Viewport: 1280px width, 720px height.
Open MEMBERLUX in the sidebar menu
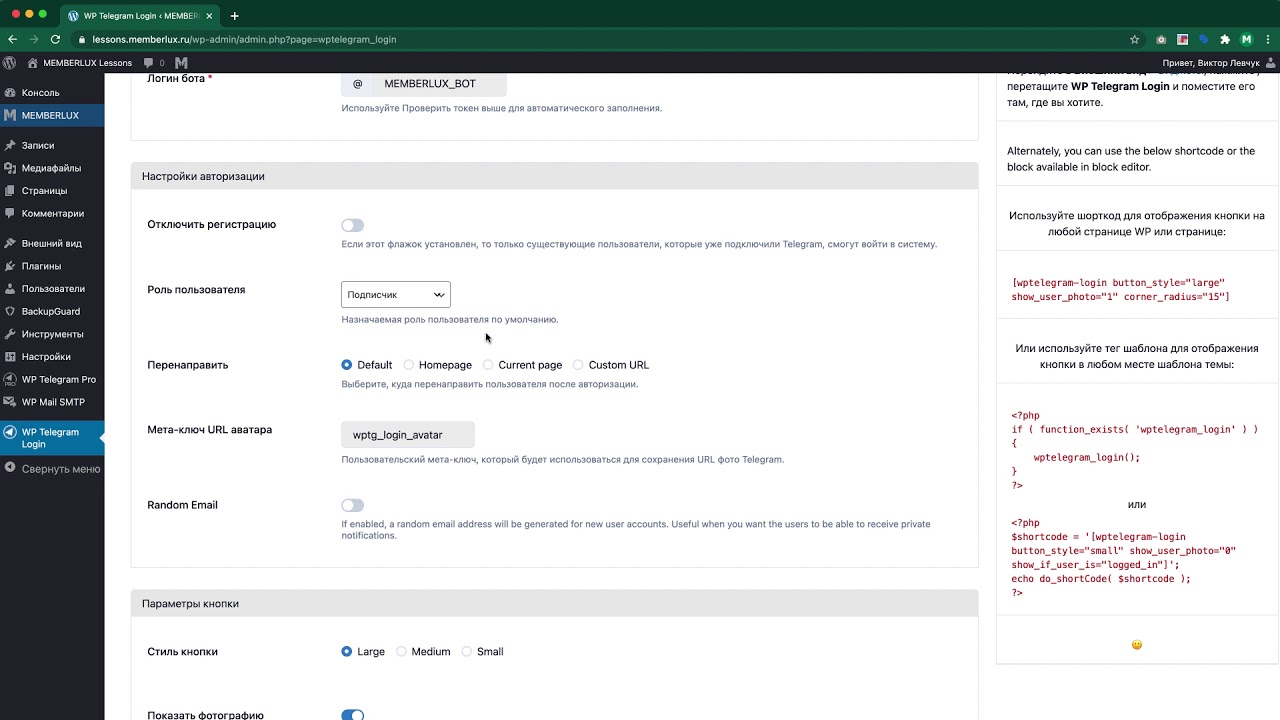[x=52, y=115]
